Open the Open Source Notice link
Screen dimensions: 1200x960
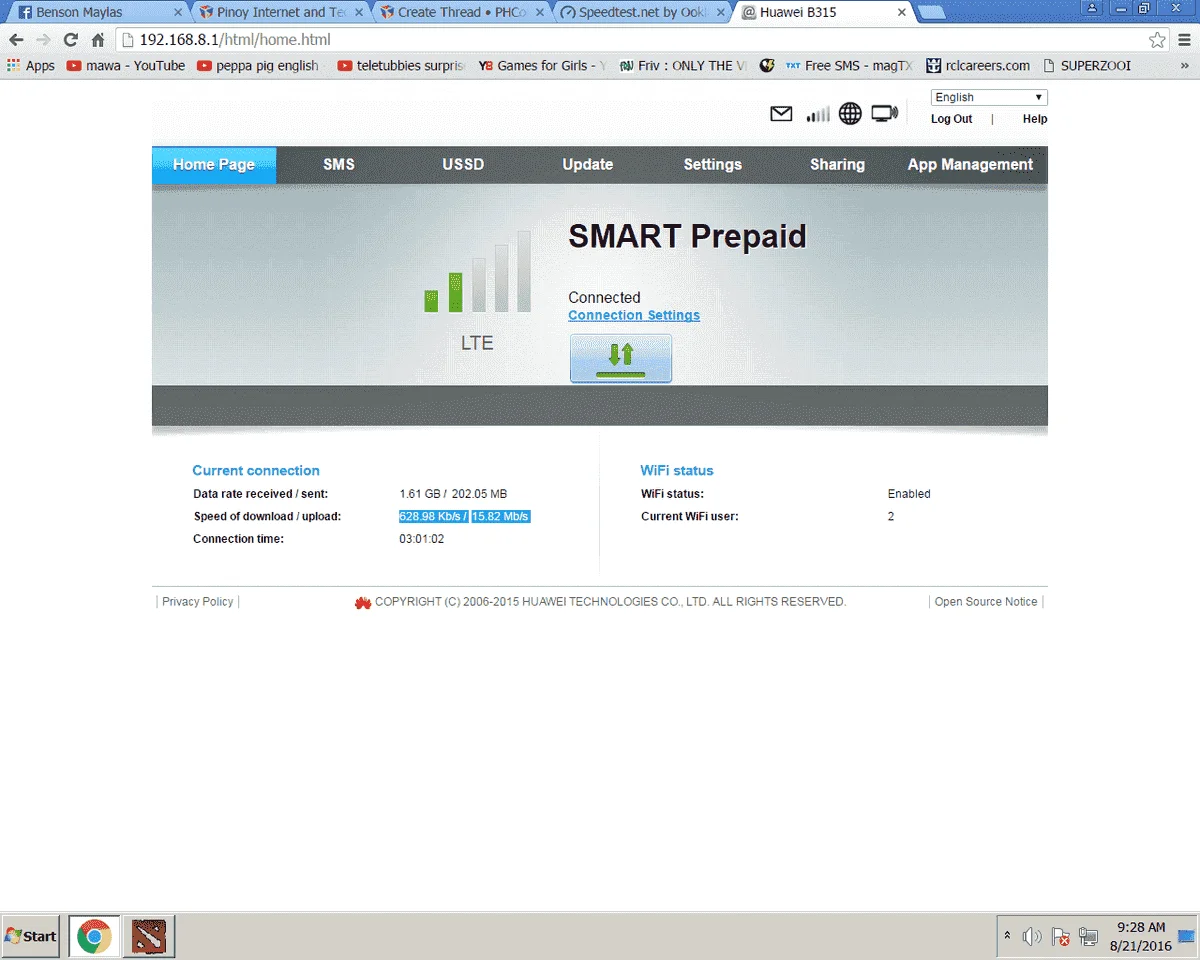pos(986,602)
